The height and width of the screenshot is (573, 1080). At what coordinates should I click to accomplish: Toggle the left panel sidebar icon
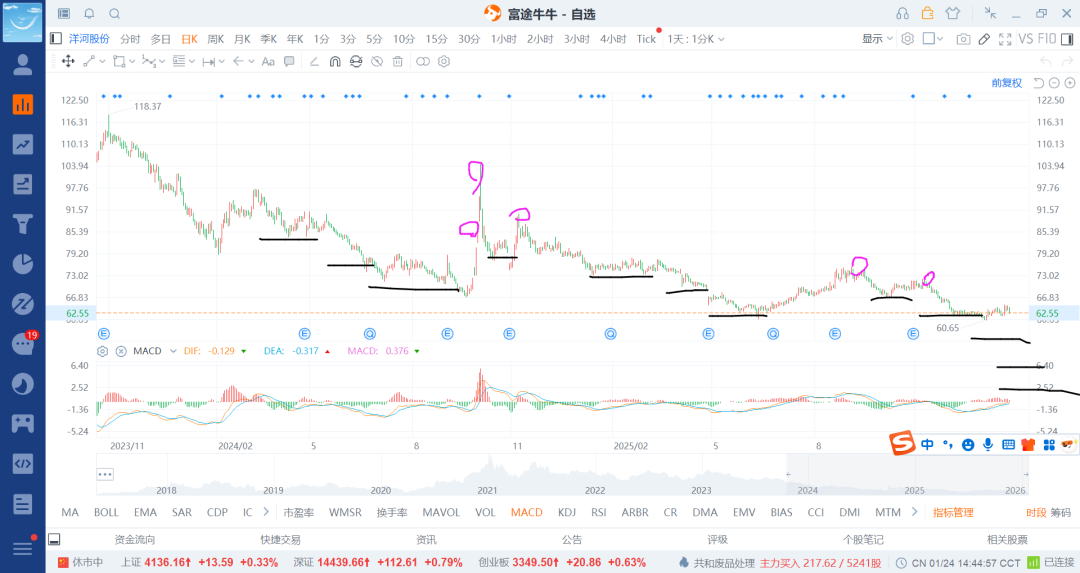(x=56, y=39)
